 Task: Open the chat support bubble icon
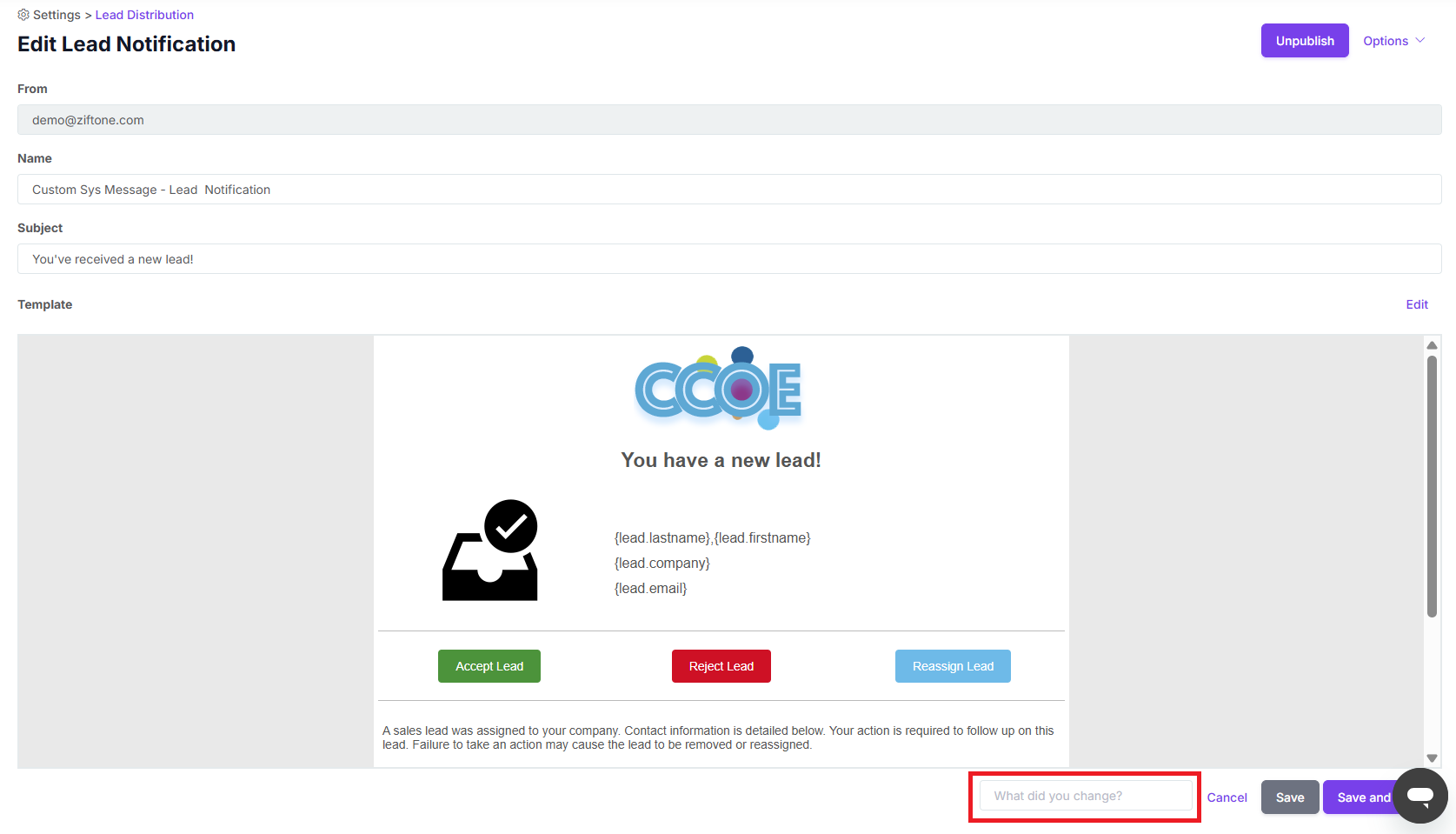(1419, 796)
